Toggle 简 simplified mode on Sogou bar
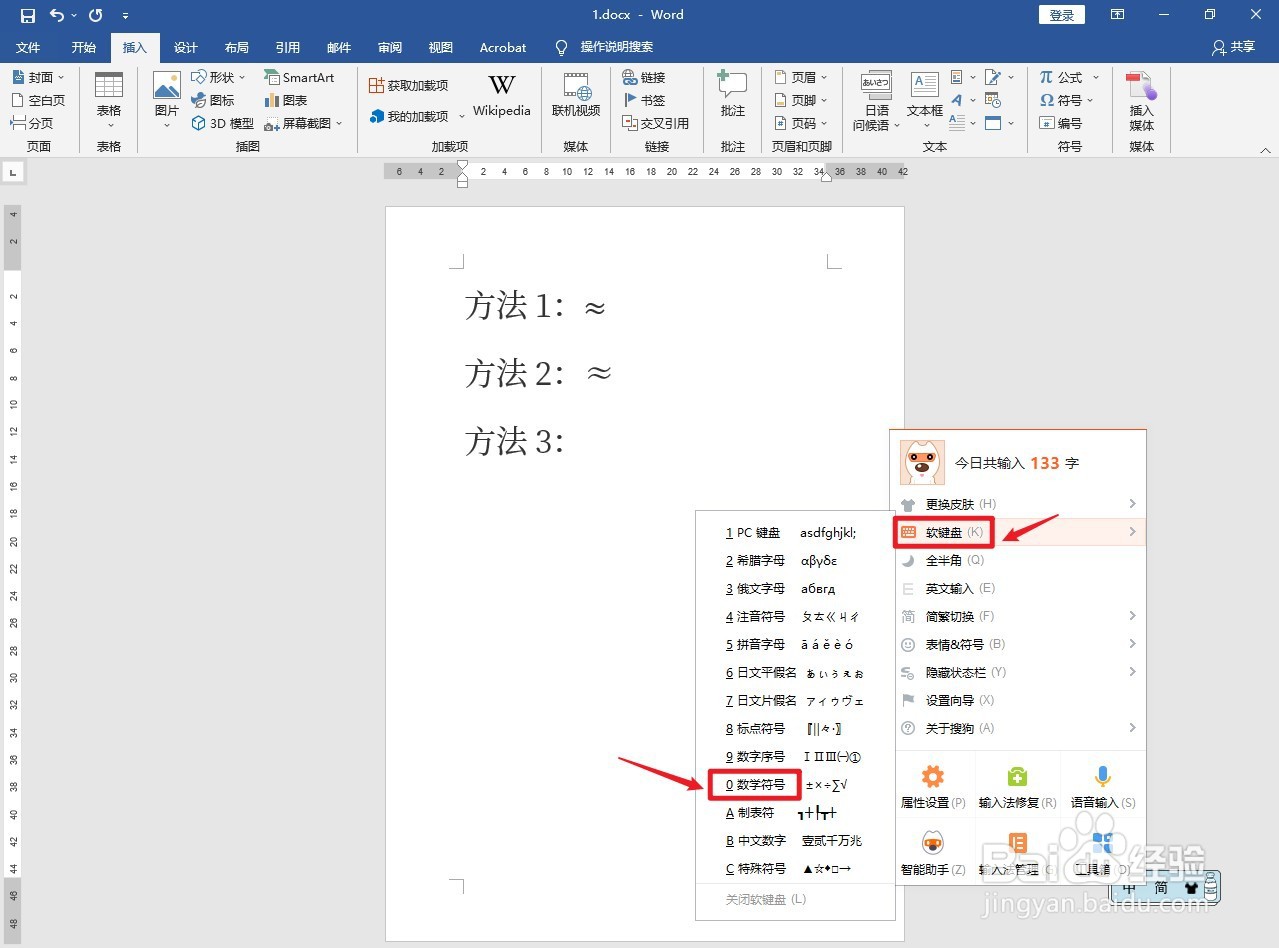This screenshot has height=948, width=1279. tap(1161, 888)
